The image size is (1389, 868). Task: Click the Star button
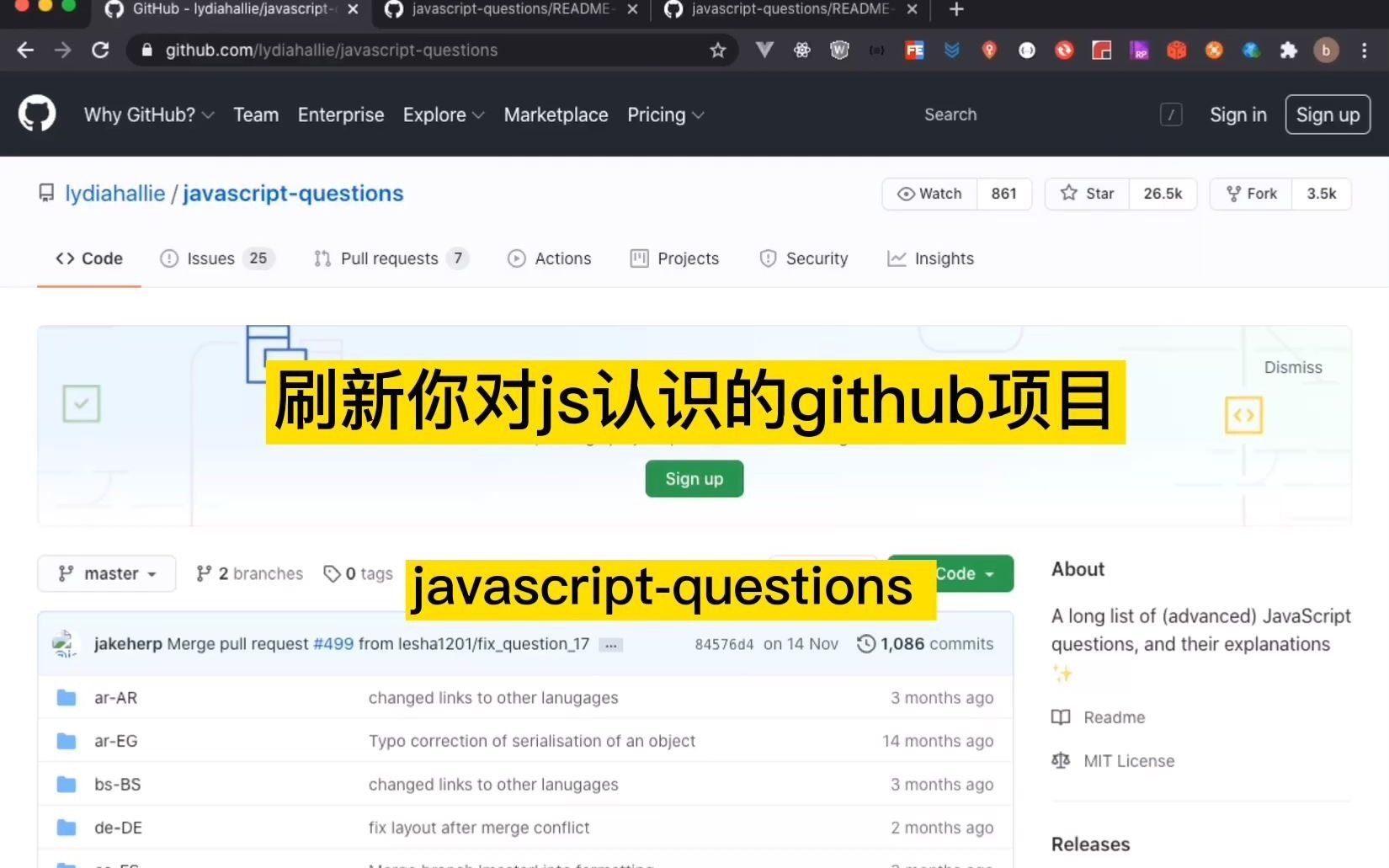tap(1087, 194)
